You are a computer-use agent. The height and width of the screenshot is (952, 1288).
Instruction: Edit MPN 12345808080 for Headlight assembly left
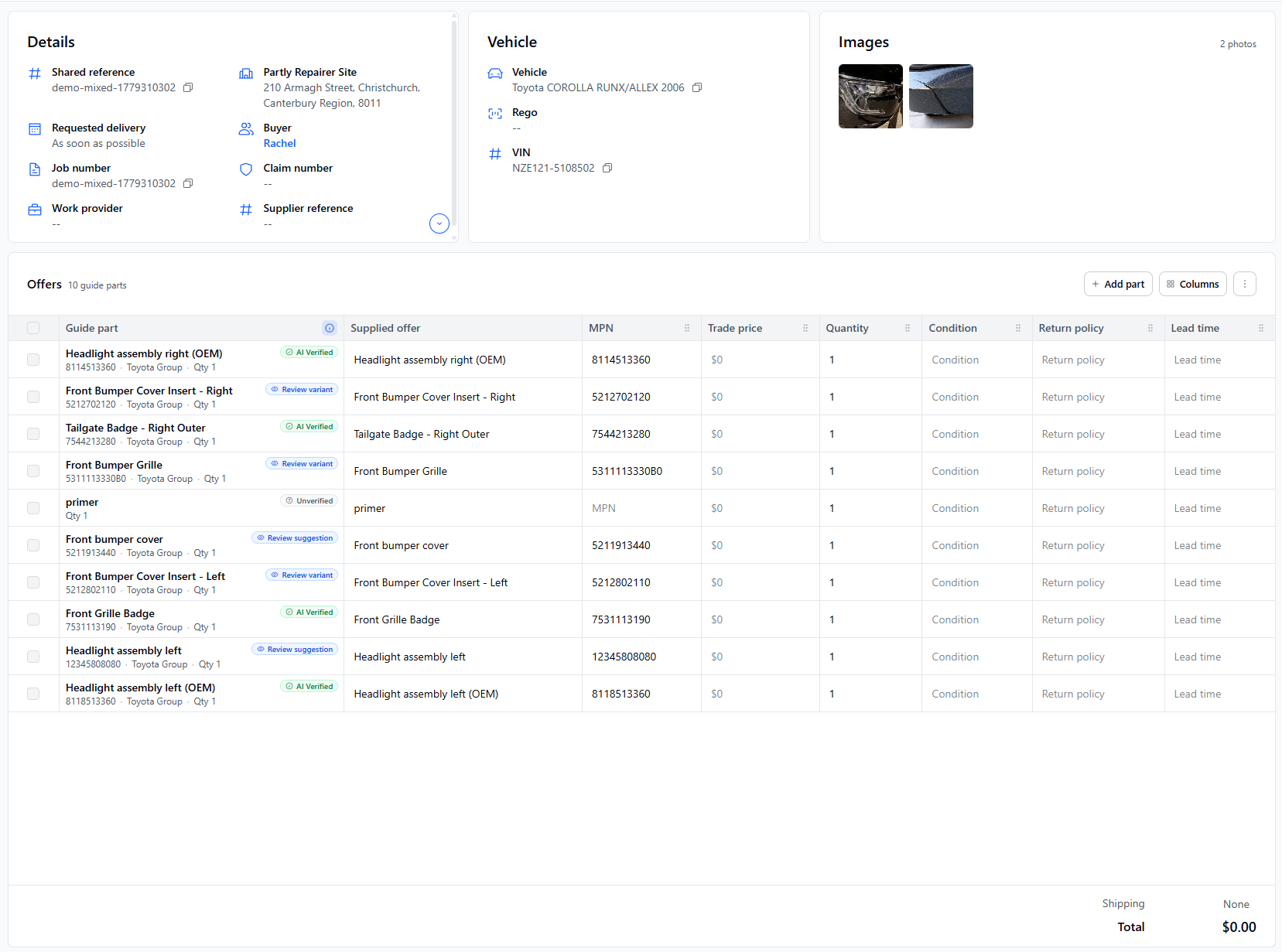pyautogui.click(x=642, y=656)
